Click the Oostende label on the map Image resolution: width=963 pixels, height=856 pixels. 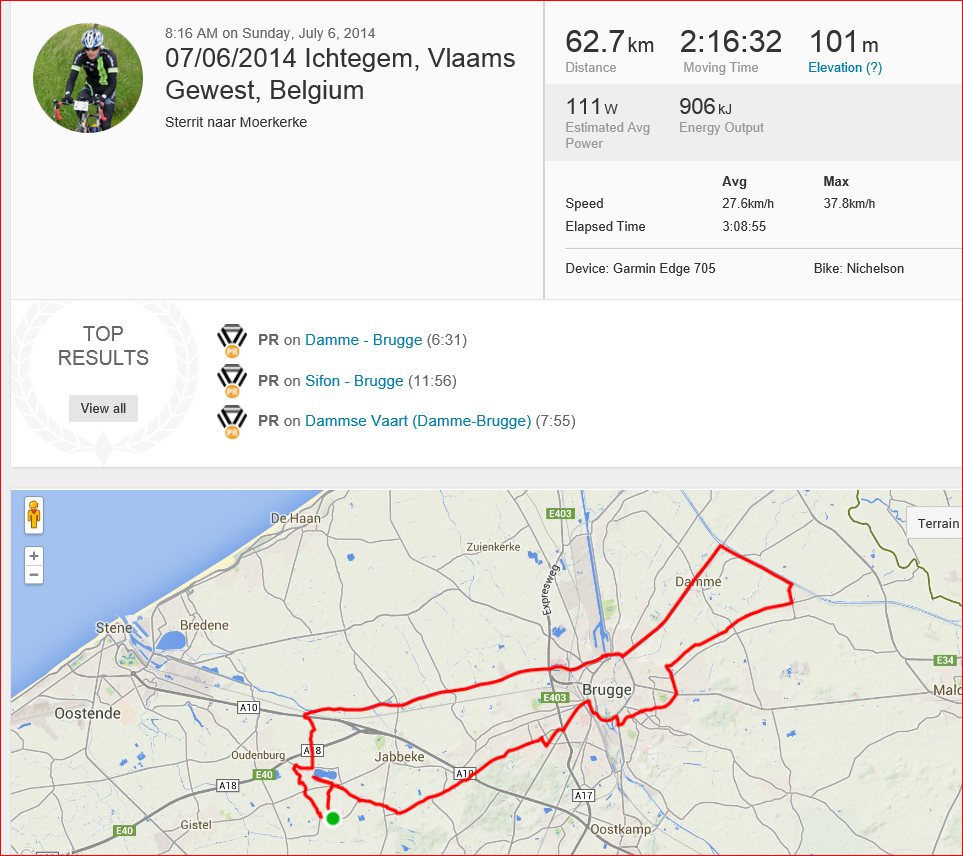[x=87, y=713]
